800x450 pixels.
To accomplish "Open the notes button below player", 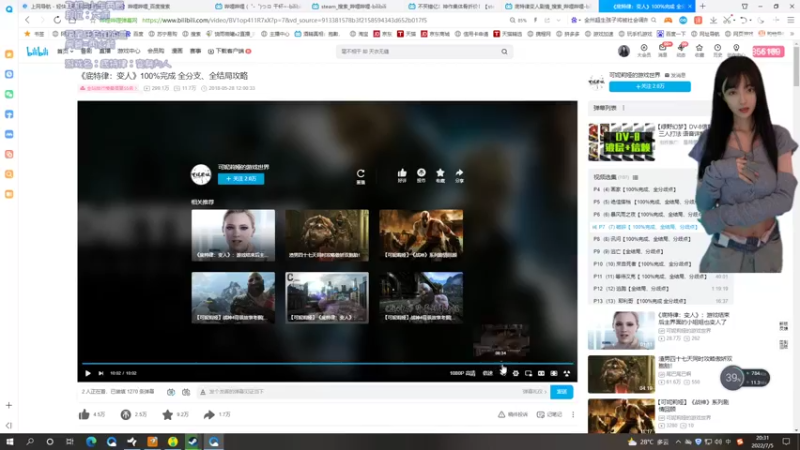I will 549,415.
